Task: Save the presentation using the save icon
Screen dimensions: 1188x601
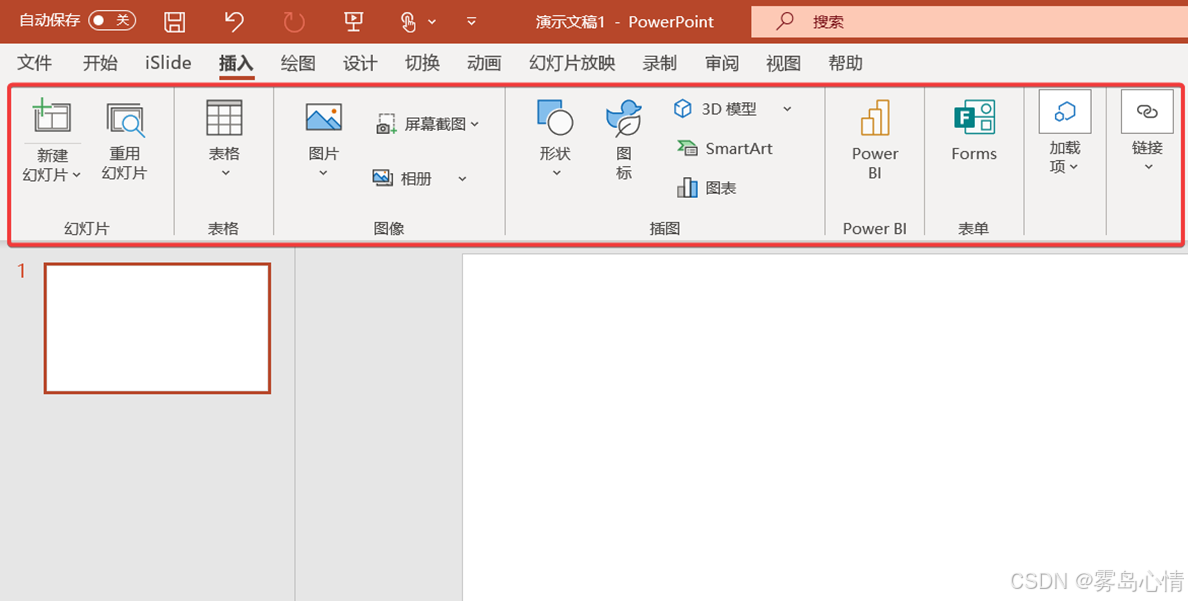Action: pyautogui.click(x=174, y=20)
